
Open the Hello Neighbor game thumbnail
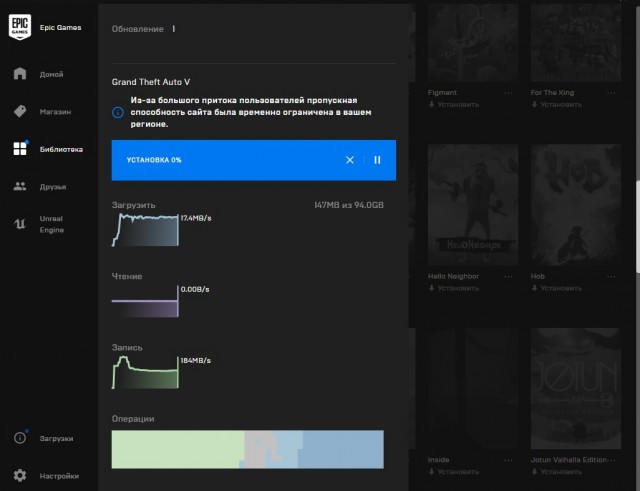point(473,204)
